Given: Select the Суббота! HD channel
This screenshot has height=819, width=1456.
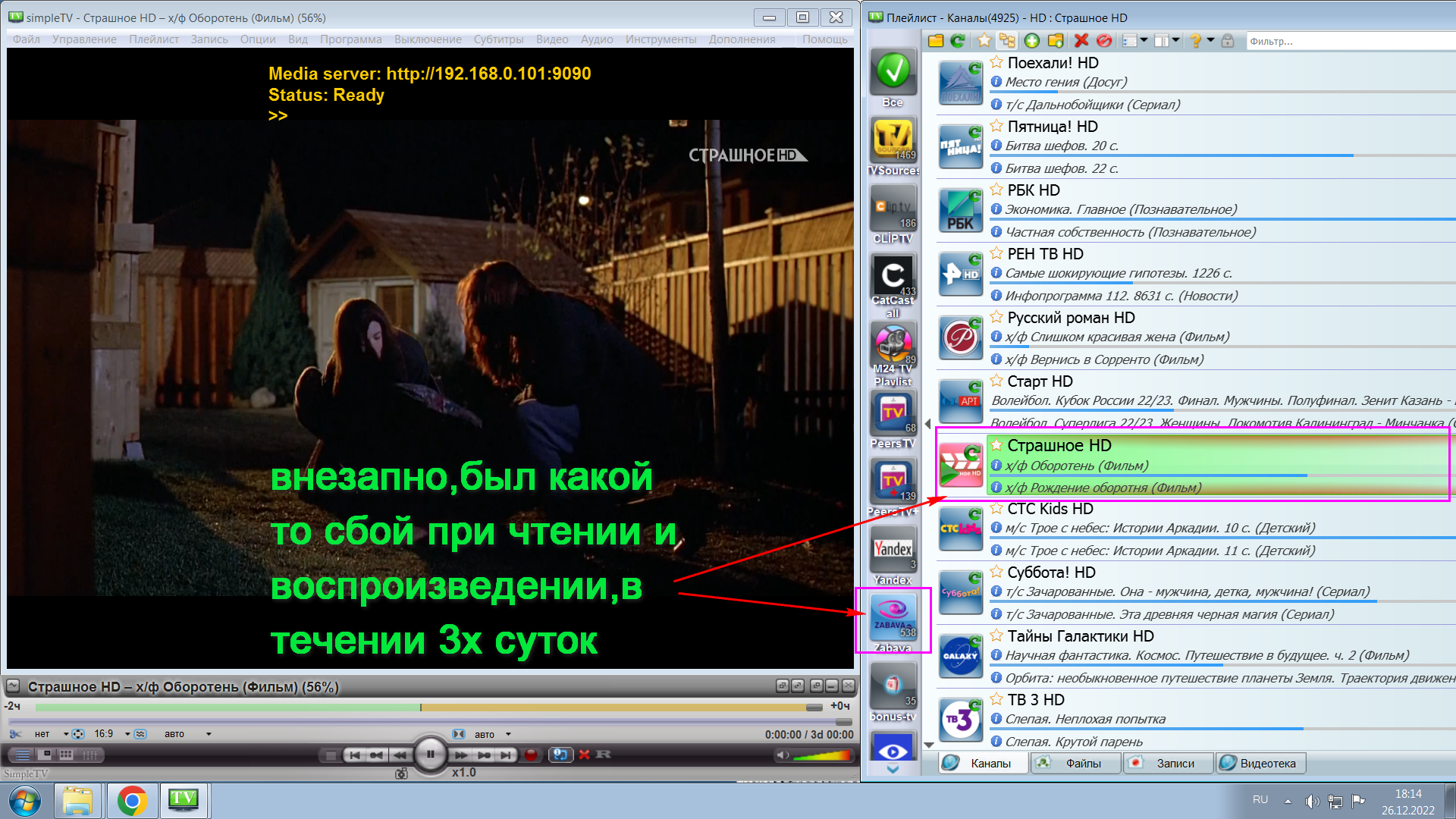Looking at the screenshot, I should pyautogui.click(x=1195, y=593).
